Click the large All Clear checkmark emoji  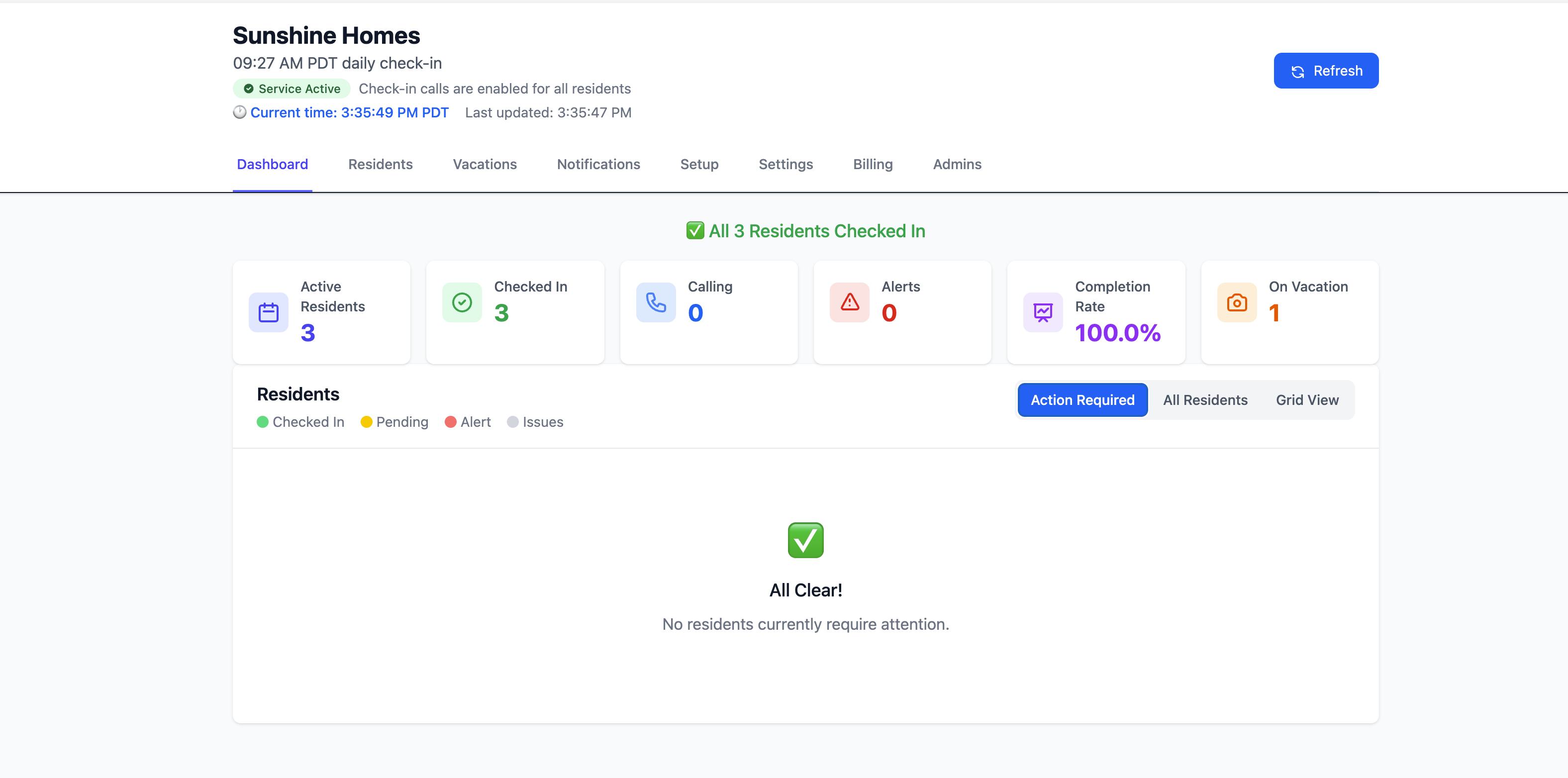click(805, 540)
